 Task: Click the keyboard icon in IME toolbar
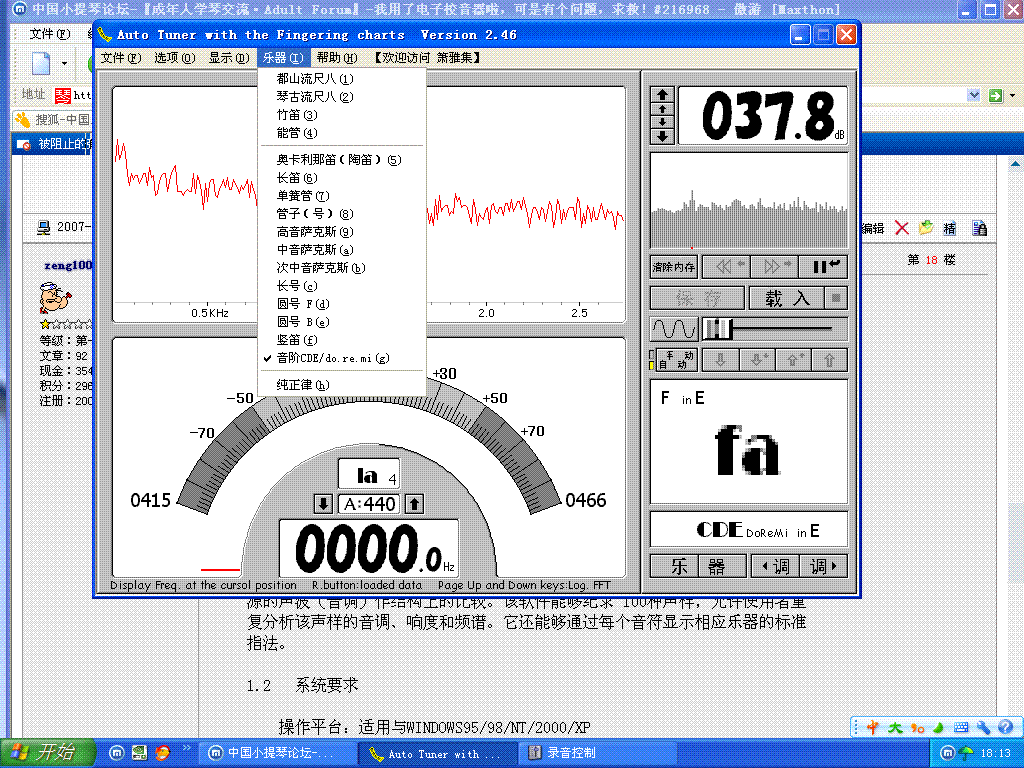961,727
